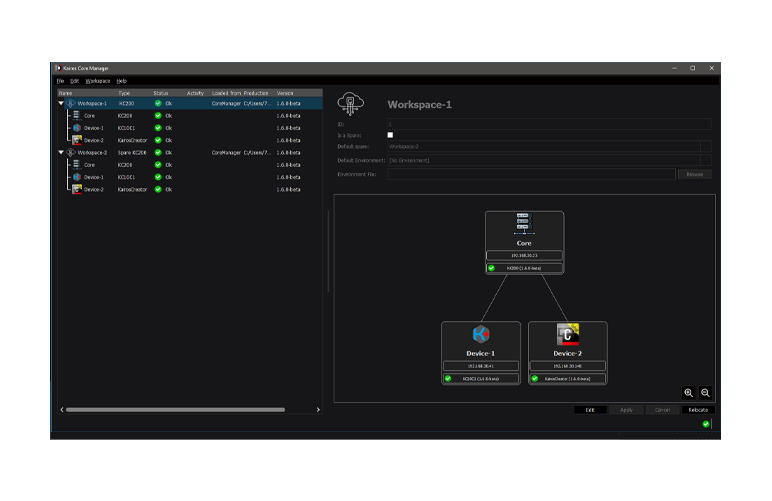Open the File menu
Image resolution: width=772 pixels, height=501 pixels.
60,81
